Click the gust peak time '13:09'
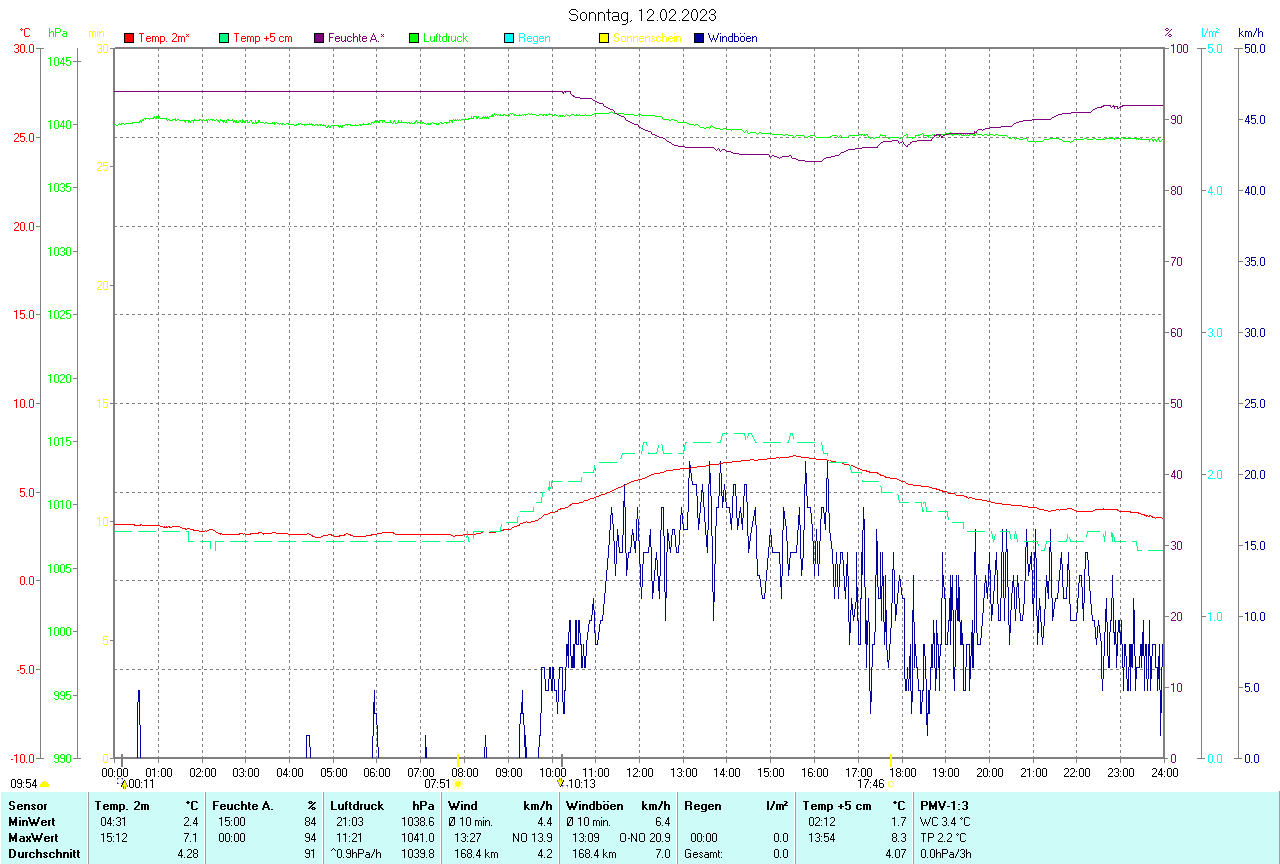Viewport: 1280px width, 864px height. (586, 838)
